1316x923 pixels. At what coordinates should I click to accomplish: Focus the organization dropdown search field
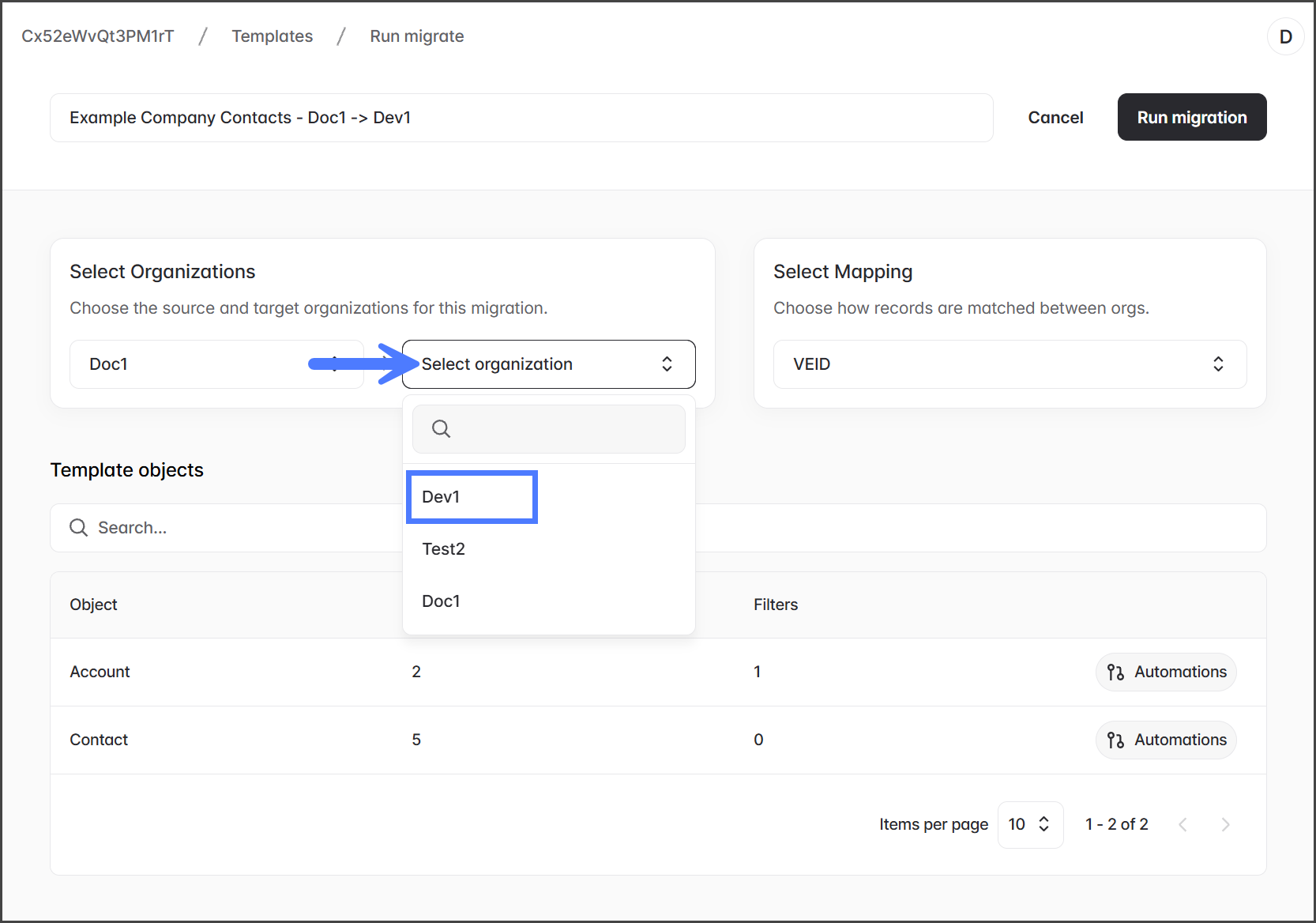[561, 429]
